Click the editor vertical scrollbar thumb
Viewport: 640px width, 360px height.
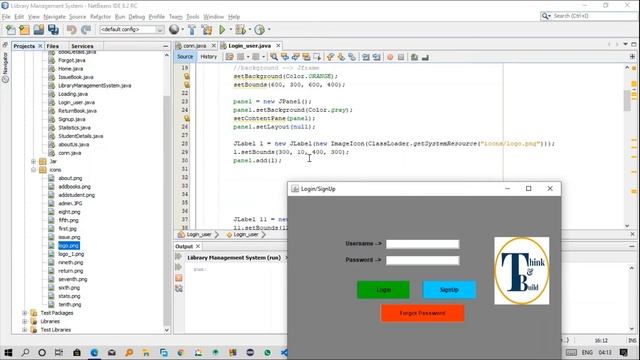click(x=627, y=100)
